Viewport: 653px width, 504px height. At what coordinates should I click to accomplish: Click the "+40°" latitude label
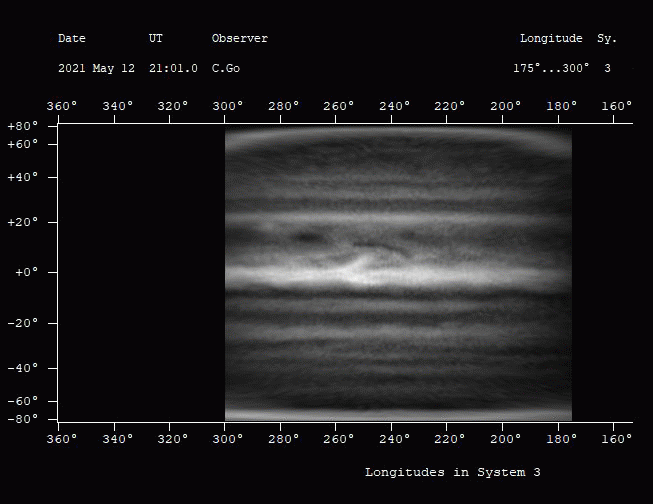23,177
